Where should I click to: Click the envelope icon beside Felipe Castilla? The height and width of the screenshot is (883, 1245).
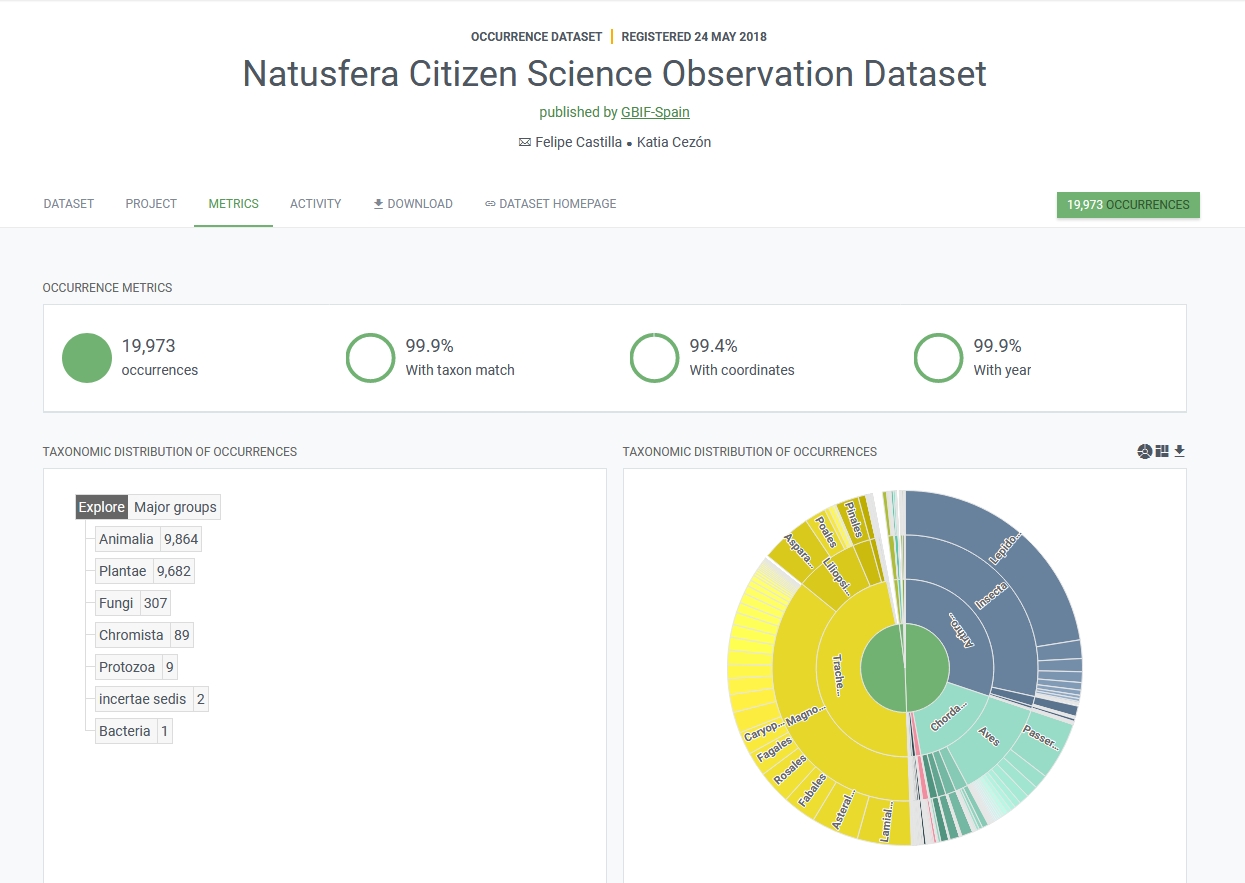coord(524,143)
